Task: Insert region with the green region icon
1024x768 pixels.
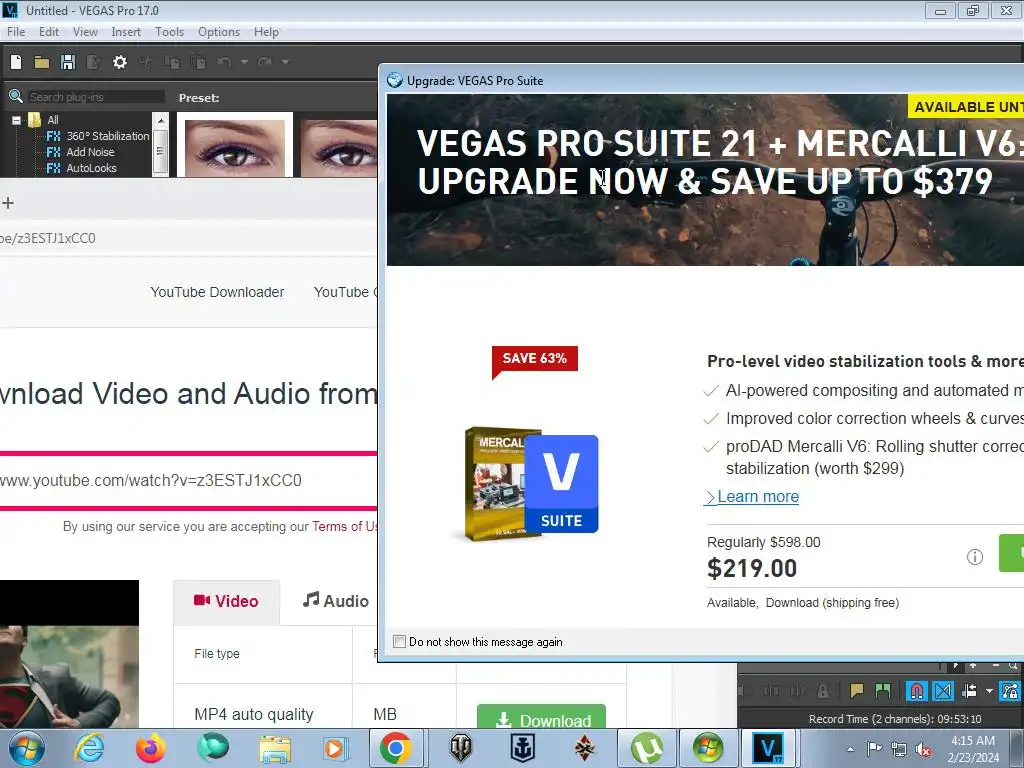Action: pyautogui.click(x=883, y=690)
